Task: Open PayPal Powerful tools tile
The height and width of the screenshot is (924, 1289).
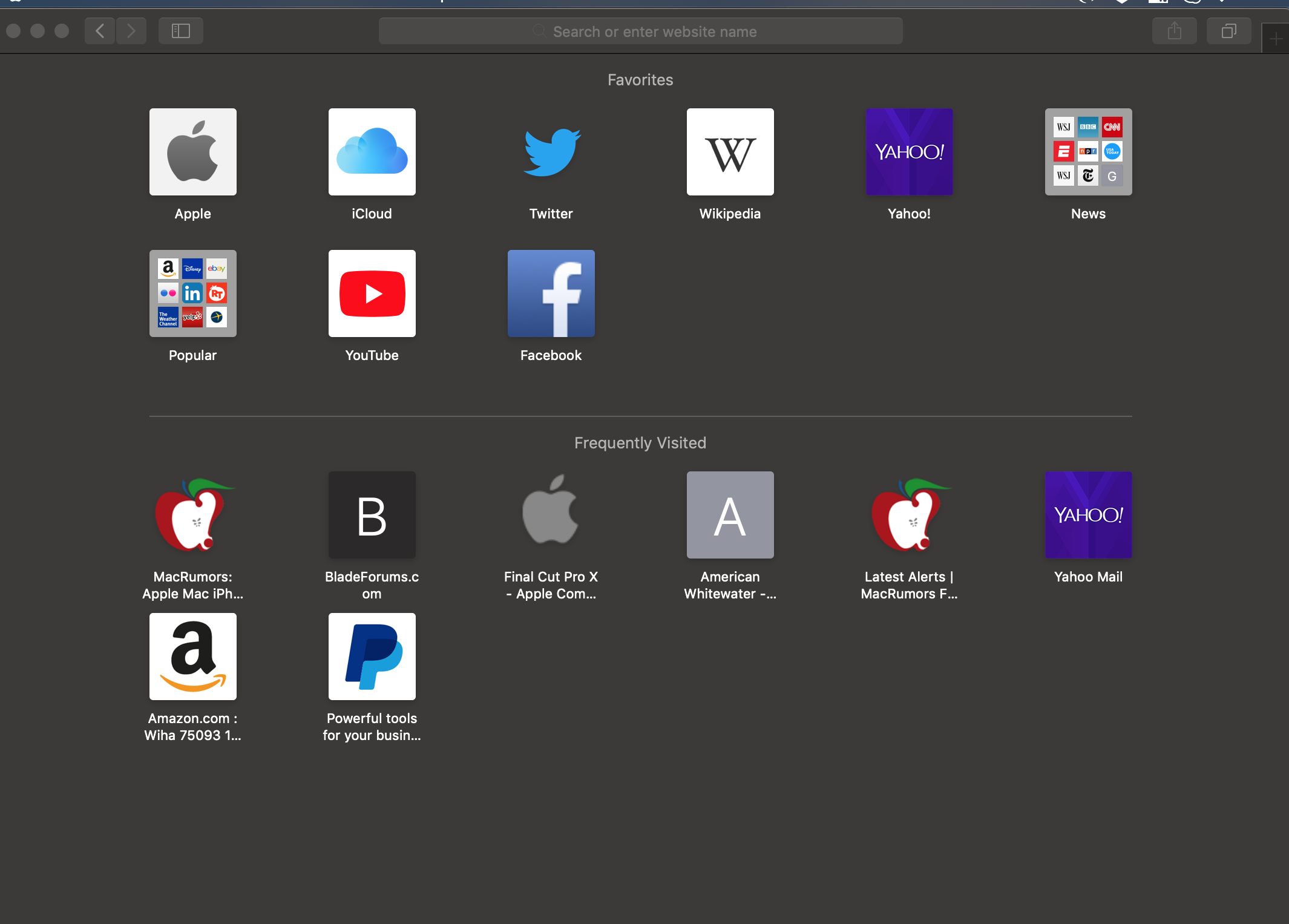Action: [x=372, y=657]
